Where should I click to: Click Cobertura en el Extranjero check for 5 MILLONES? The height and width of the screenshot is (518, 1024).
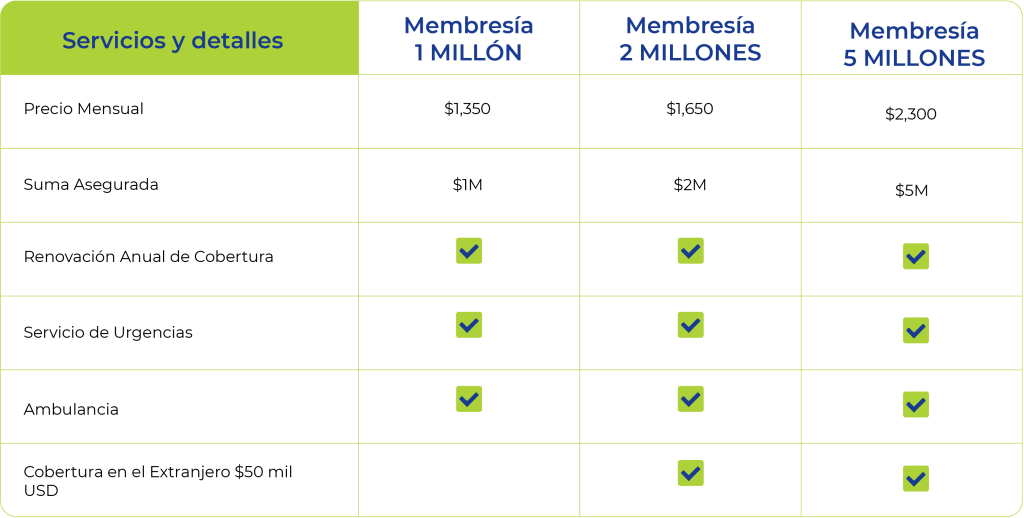point(916,479)
